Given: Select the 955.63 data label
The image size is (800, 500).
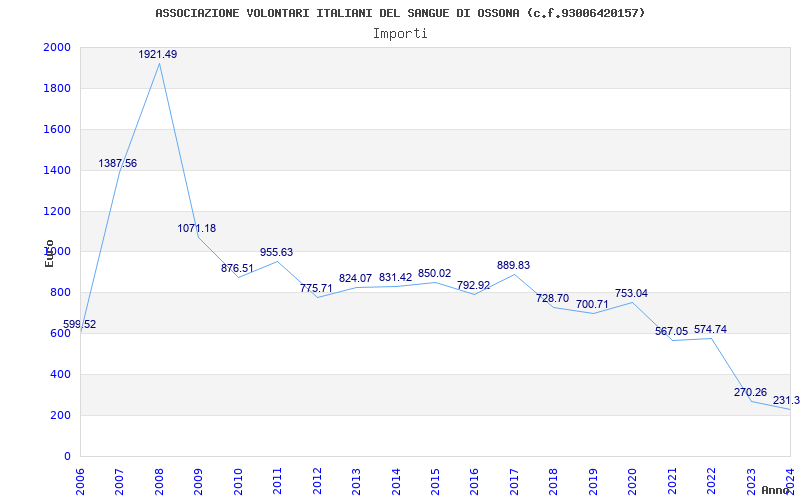Looking at the screenshot, I should [x=277, y=252].
